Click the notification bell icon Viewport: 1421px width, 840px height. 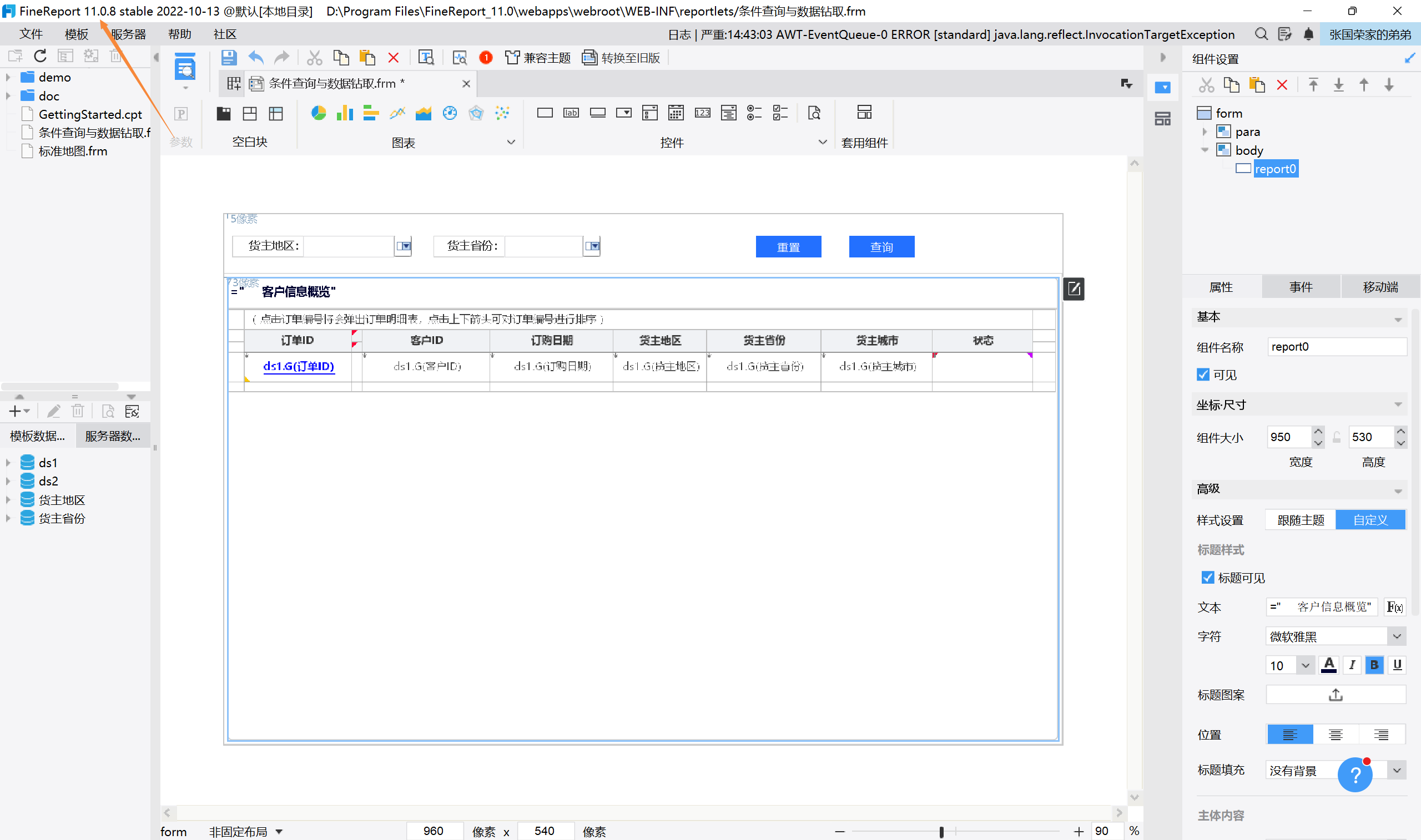point(1308,34)
